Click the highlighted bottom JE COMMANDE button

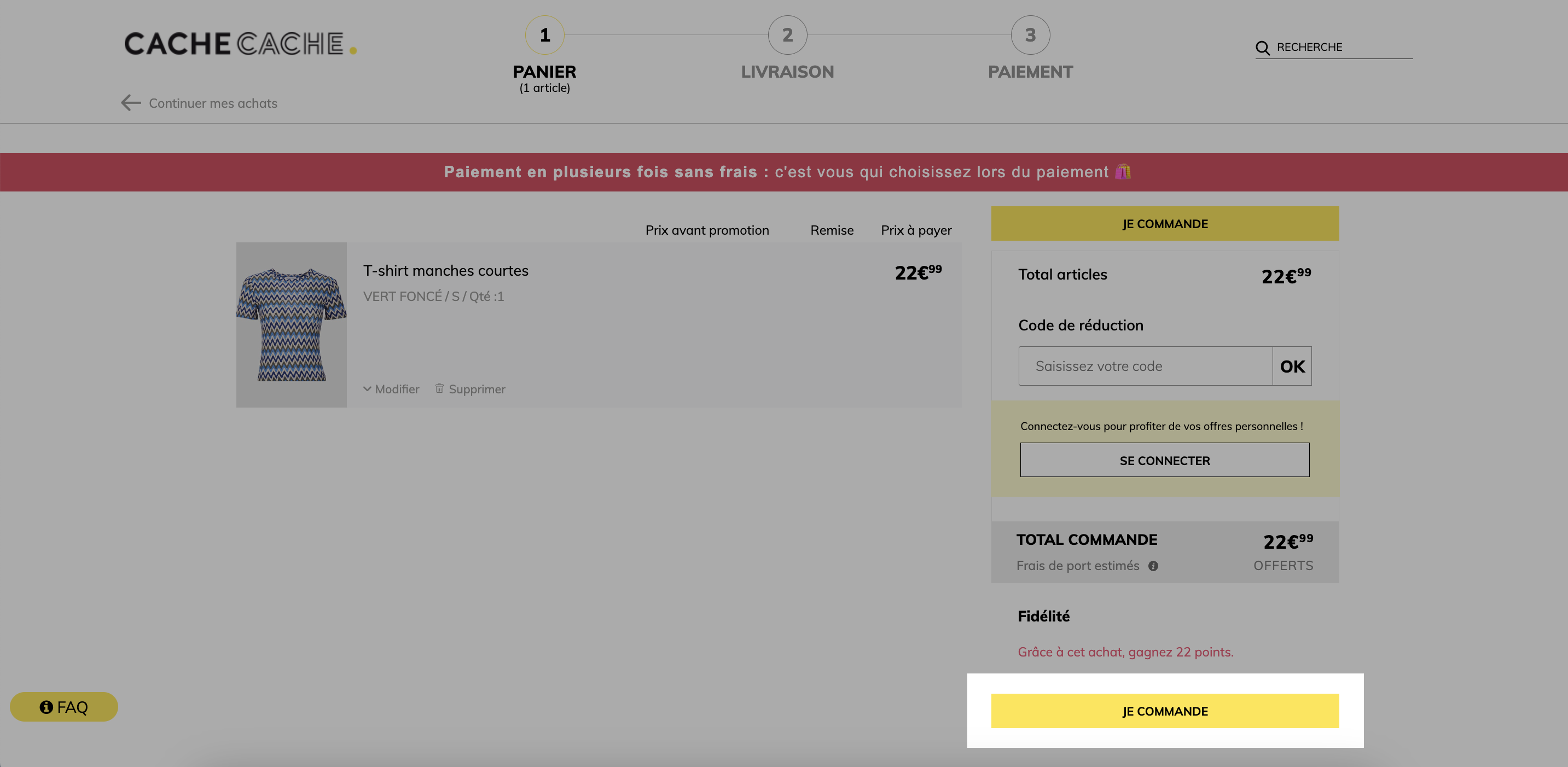tap(1164, 711)
